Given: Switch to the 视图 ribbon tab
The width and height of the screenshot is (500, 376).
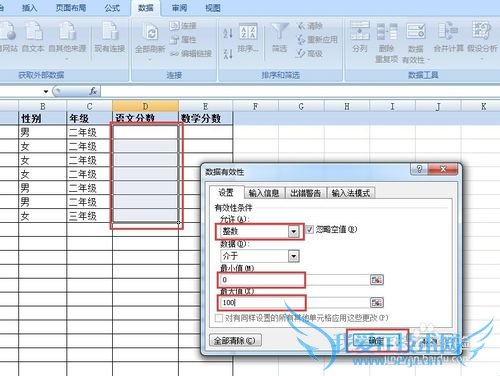Looking at the screenshot, I should coord(213,8).
